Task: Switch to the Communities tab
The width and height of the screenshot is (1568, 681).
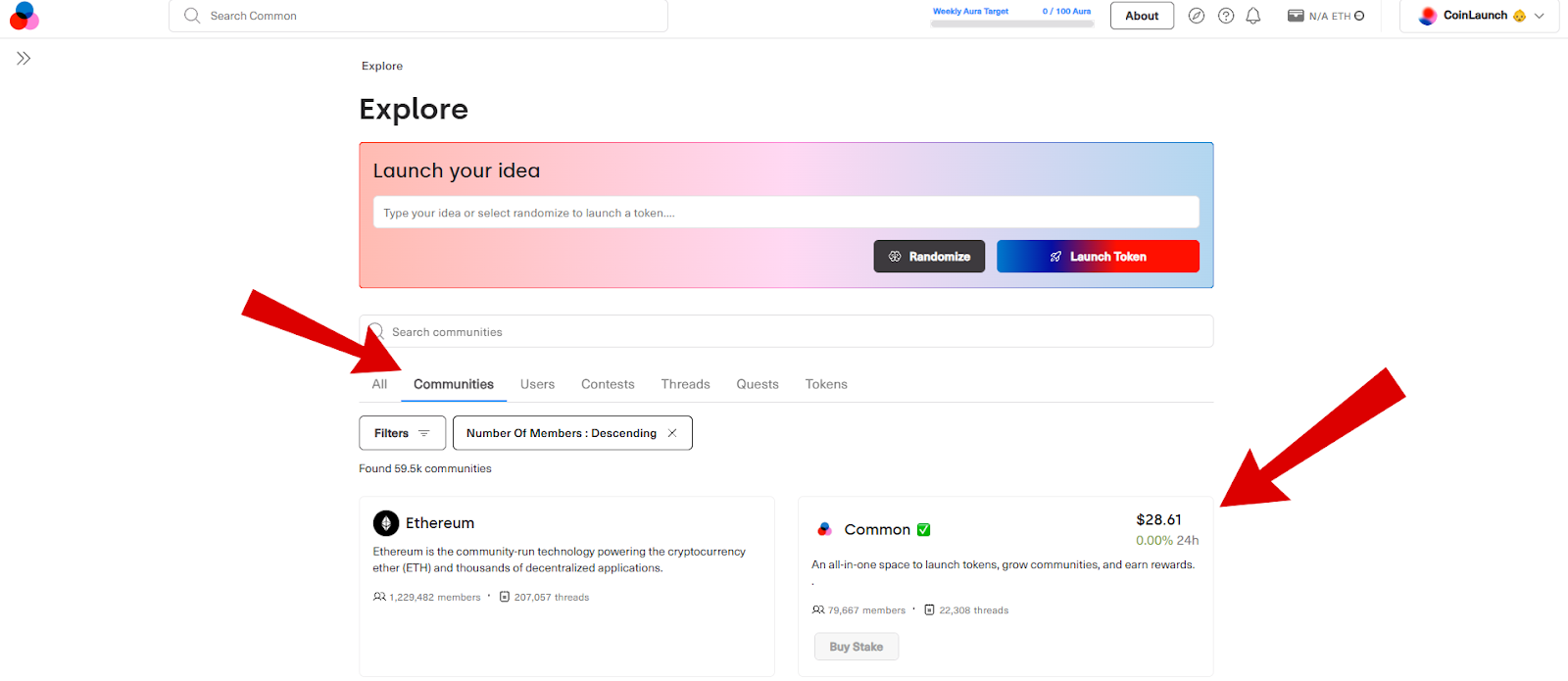Action: (x=454, y=384)
